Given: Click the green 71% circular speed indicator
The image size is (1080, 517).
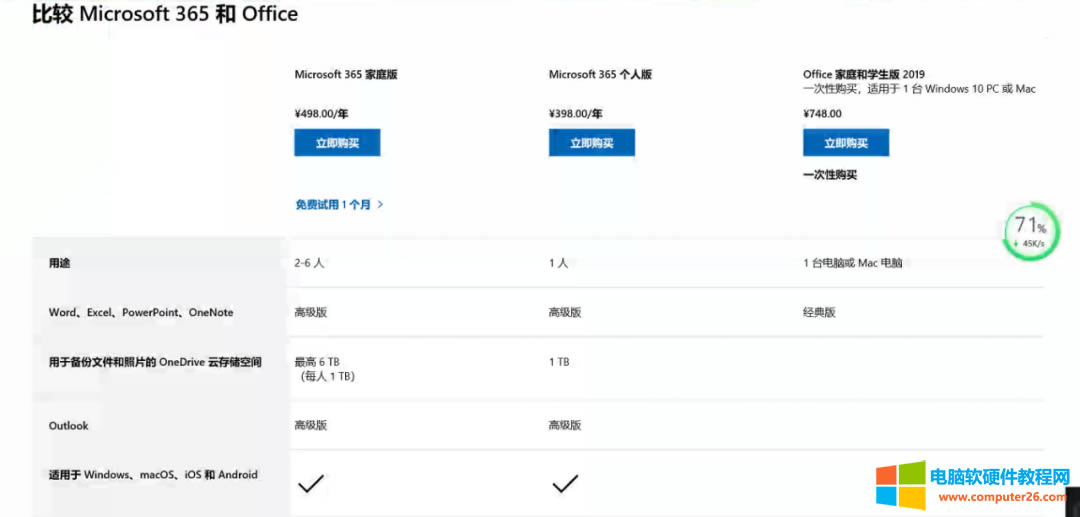Looking at the screenshot, I should pos(1030,231).
